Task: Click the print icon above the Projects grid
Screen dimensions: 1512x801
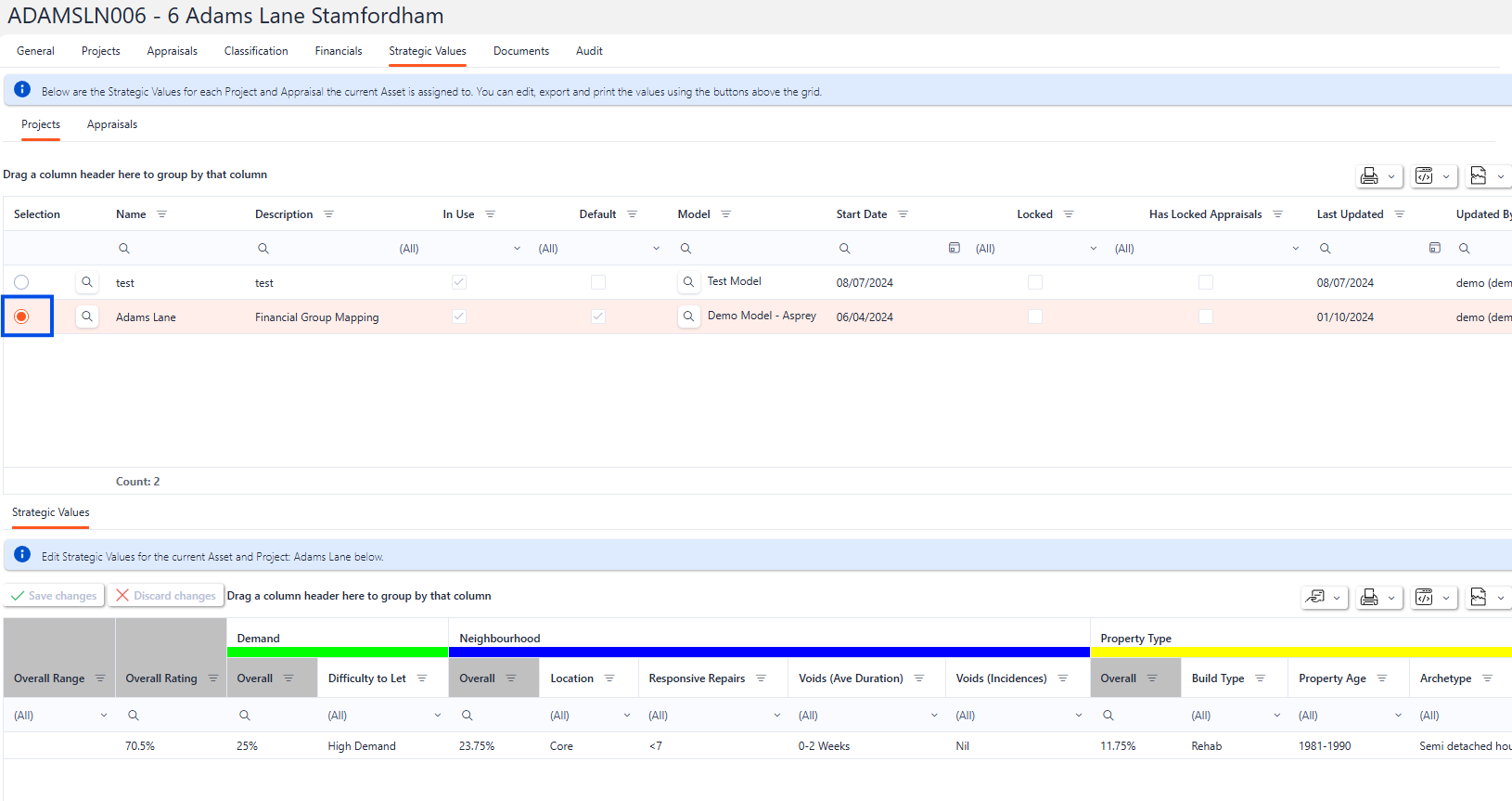Action: pyautogui.click(x=1369, y=176)
